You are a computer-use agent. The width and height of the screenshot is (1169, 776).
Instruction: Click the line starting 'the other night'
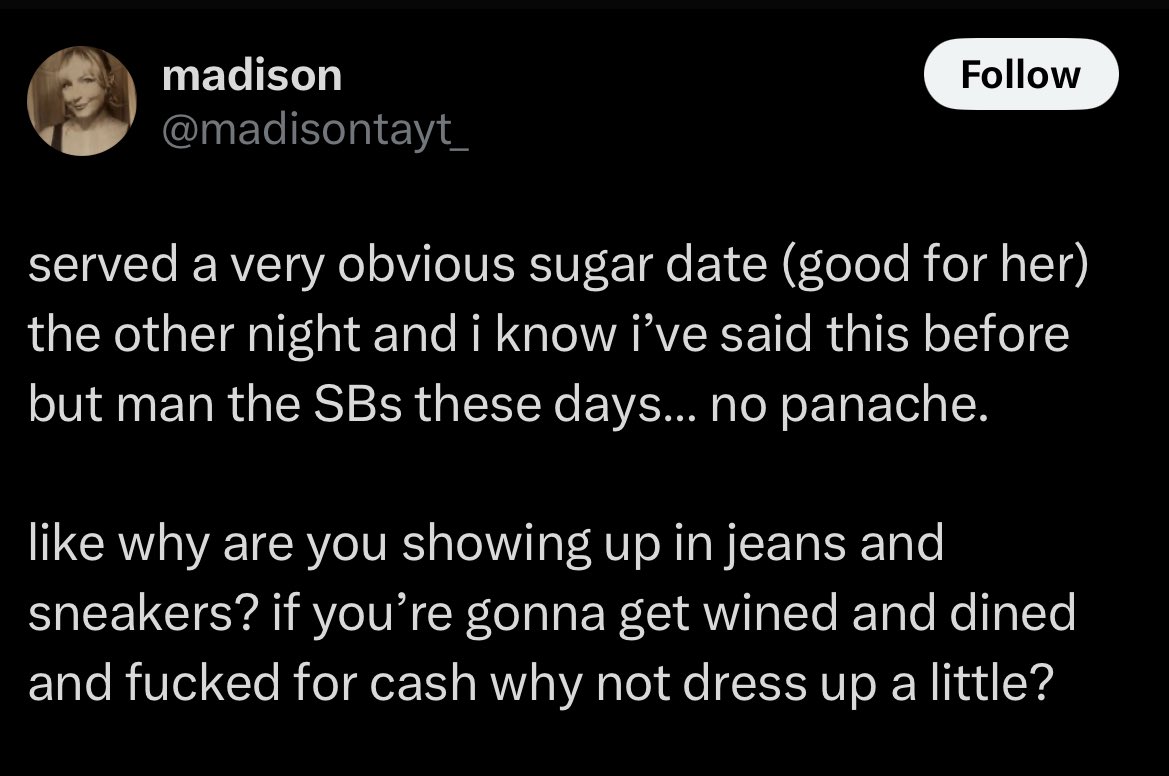pos(549,334)
